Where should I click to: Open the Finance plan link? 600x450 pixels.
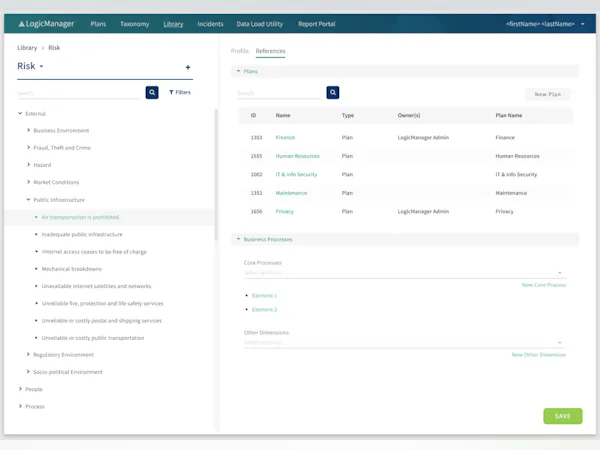[x=285, y=137]
